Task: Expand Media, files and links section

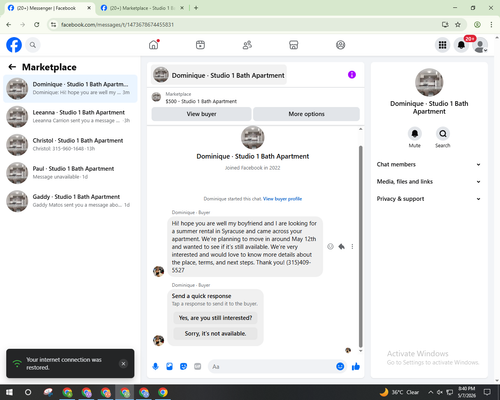Action: [x=429, y=182]
